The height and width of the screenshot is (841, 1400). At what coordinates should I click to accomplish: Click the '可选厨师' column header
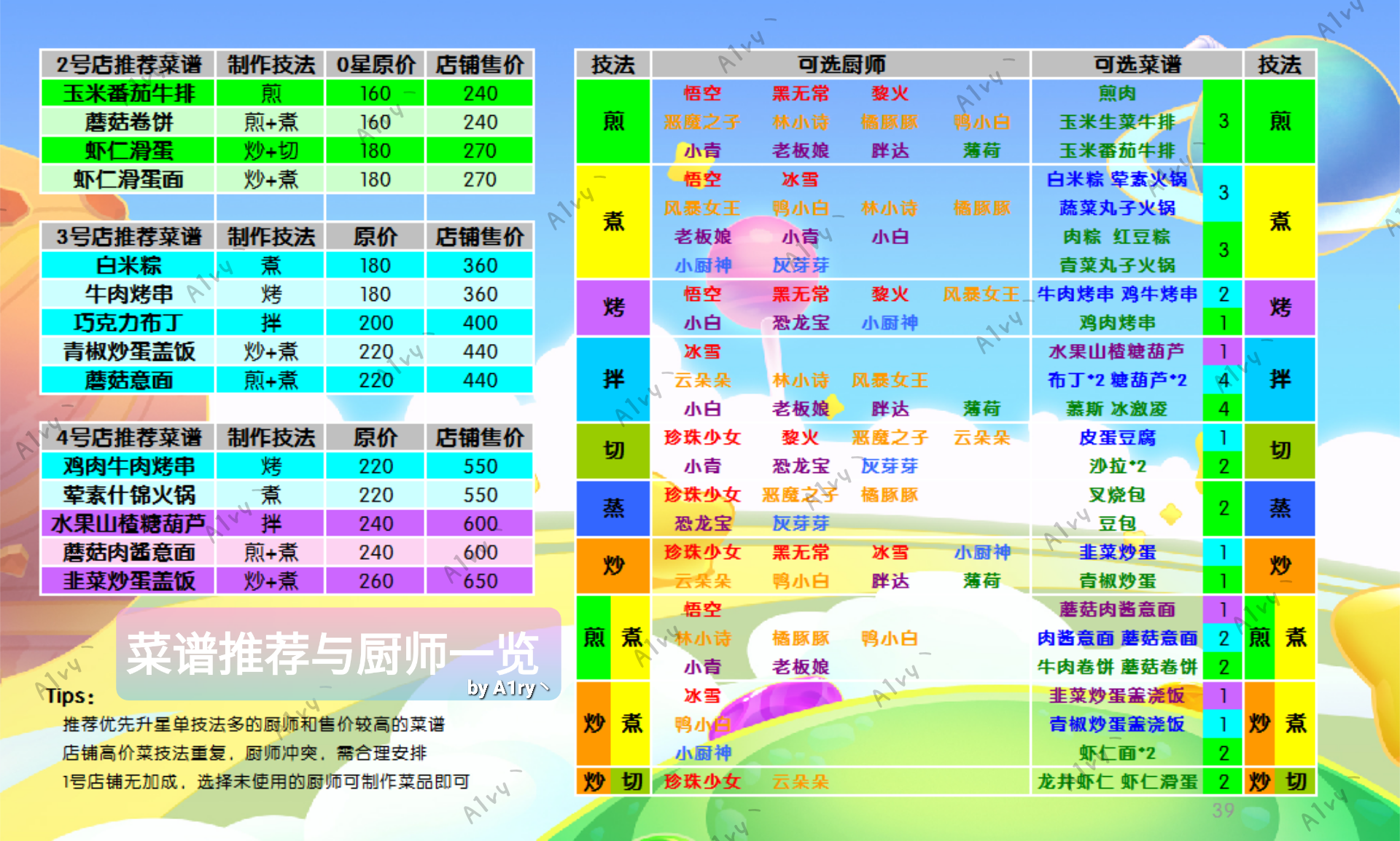pyautogui.click(x=841, y=64)
